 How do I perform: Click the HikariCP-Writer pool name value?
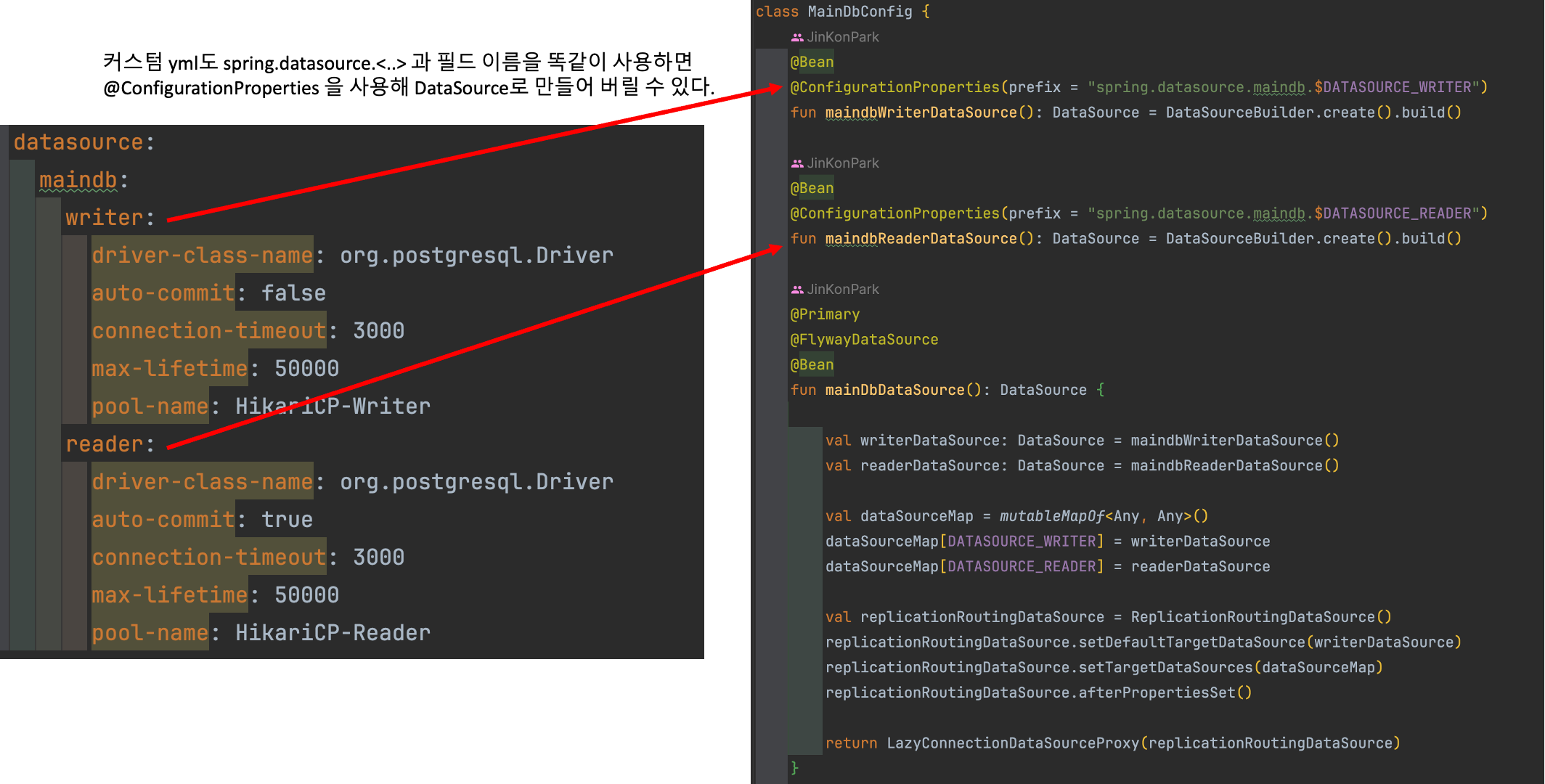[333, 407]
